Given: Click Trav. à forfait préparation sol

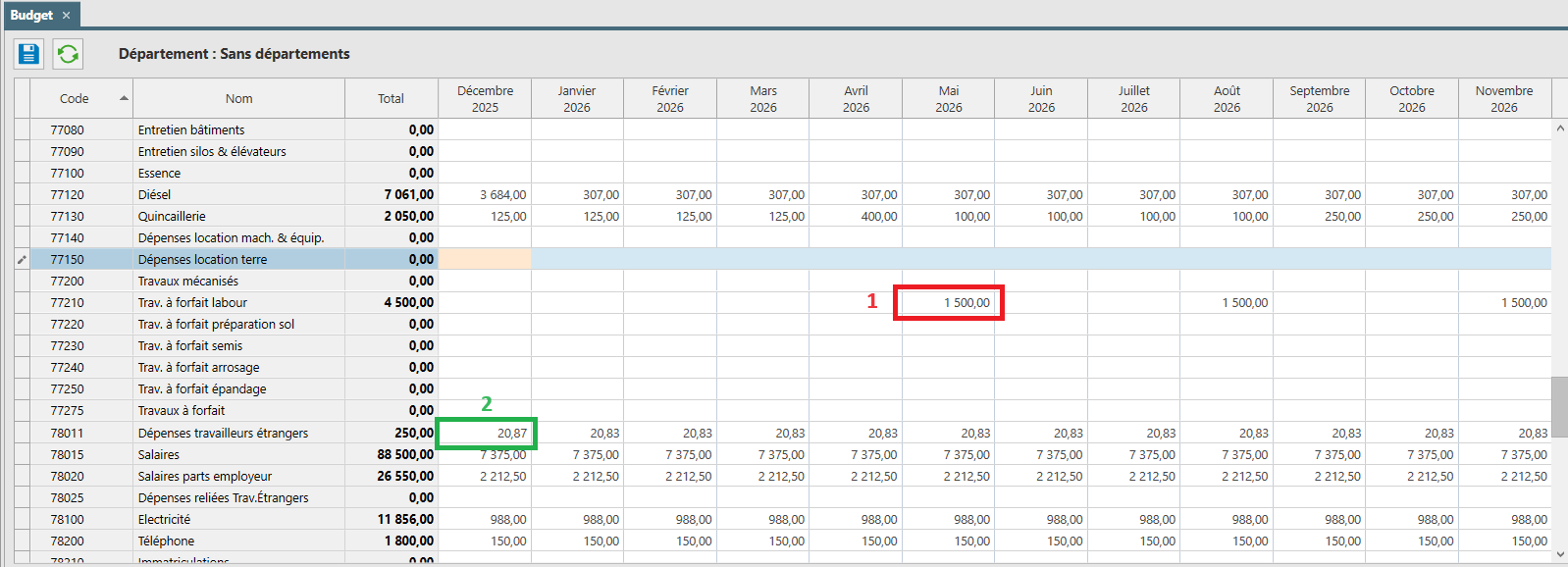Looking at the screenshot, I should tap(216, 324).
